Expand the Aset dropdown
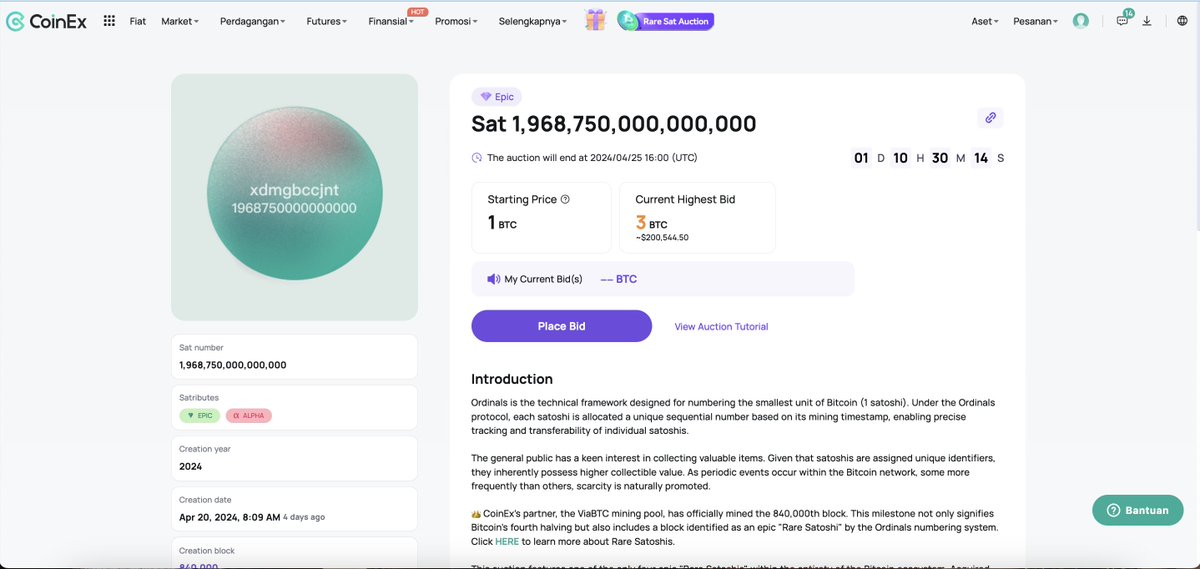Viewport: 1200px width, 569px height. tap(985, 21)
